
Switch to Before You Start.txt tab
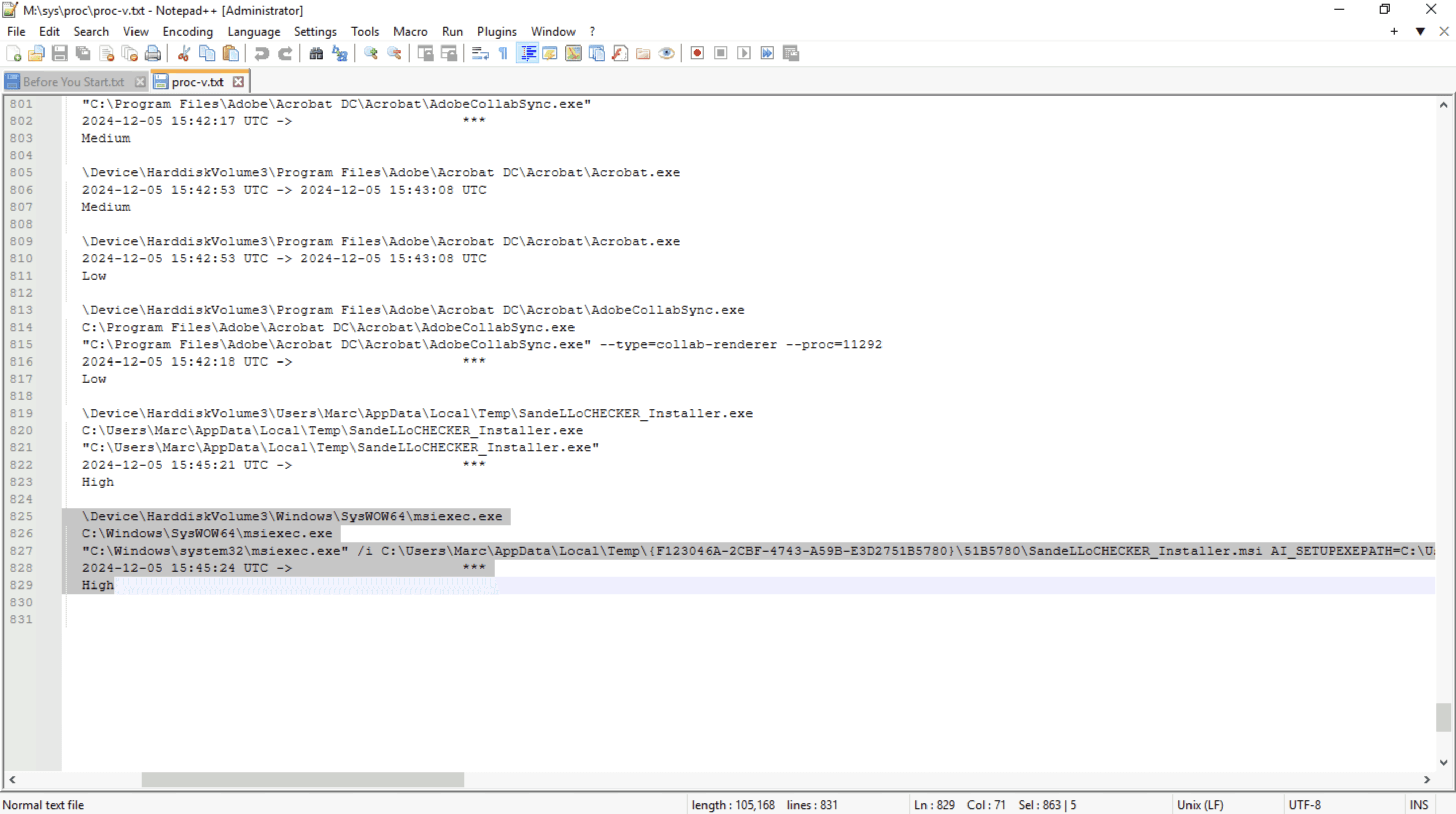74,82
